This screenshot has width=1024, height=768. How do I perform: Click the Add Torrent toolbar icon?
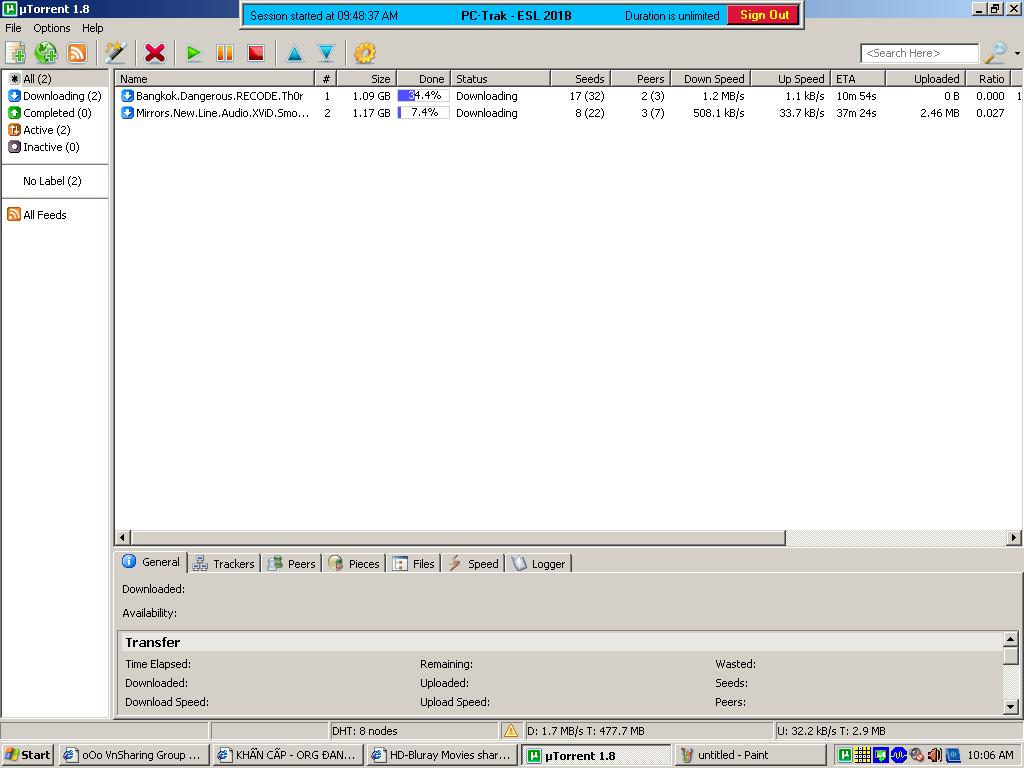pyautogui.click(x=15, y=53)
